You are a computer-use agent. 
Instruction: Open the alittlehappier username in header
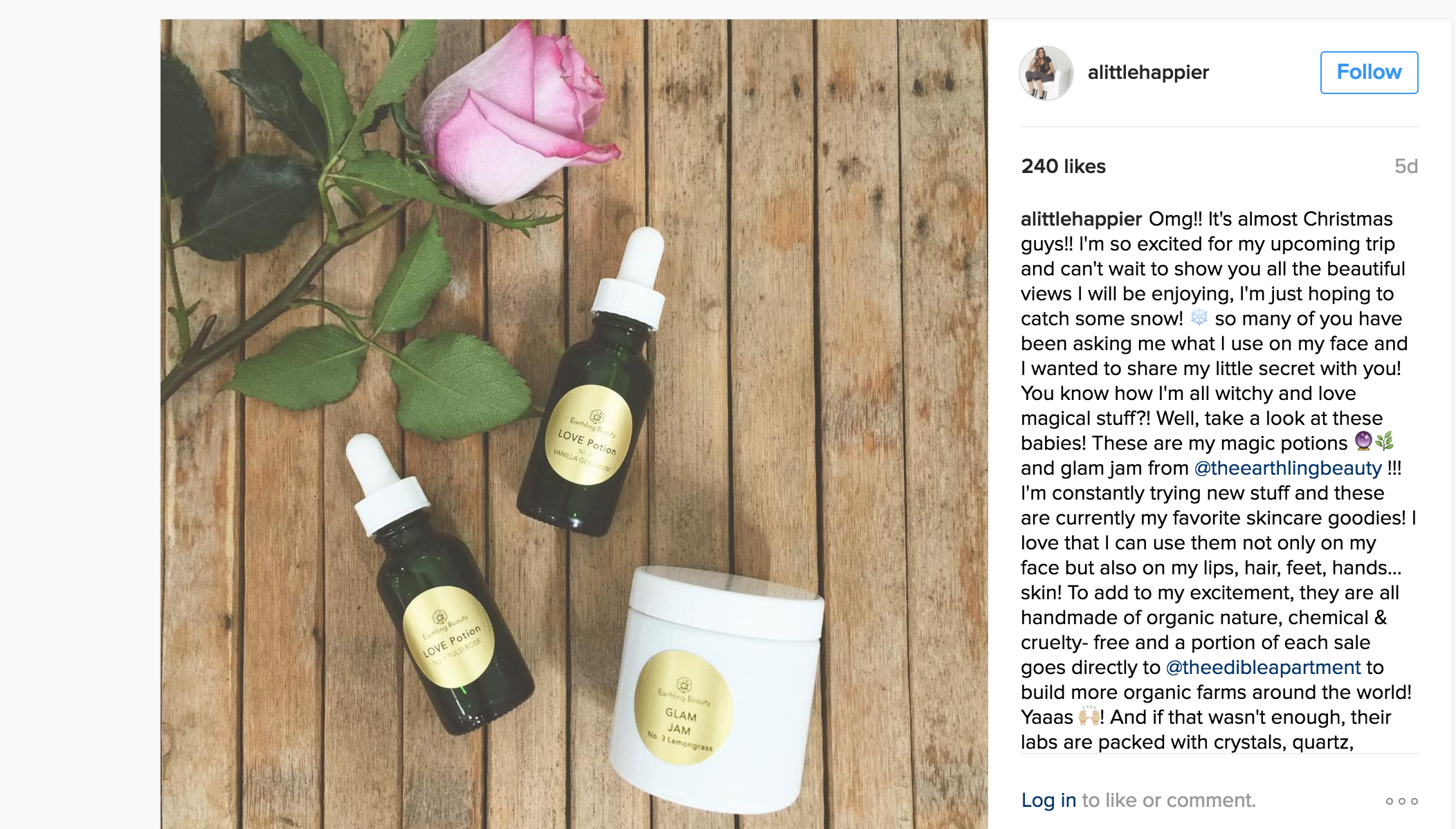coord(1148,72)
